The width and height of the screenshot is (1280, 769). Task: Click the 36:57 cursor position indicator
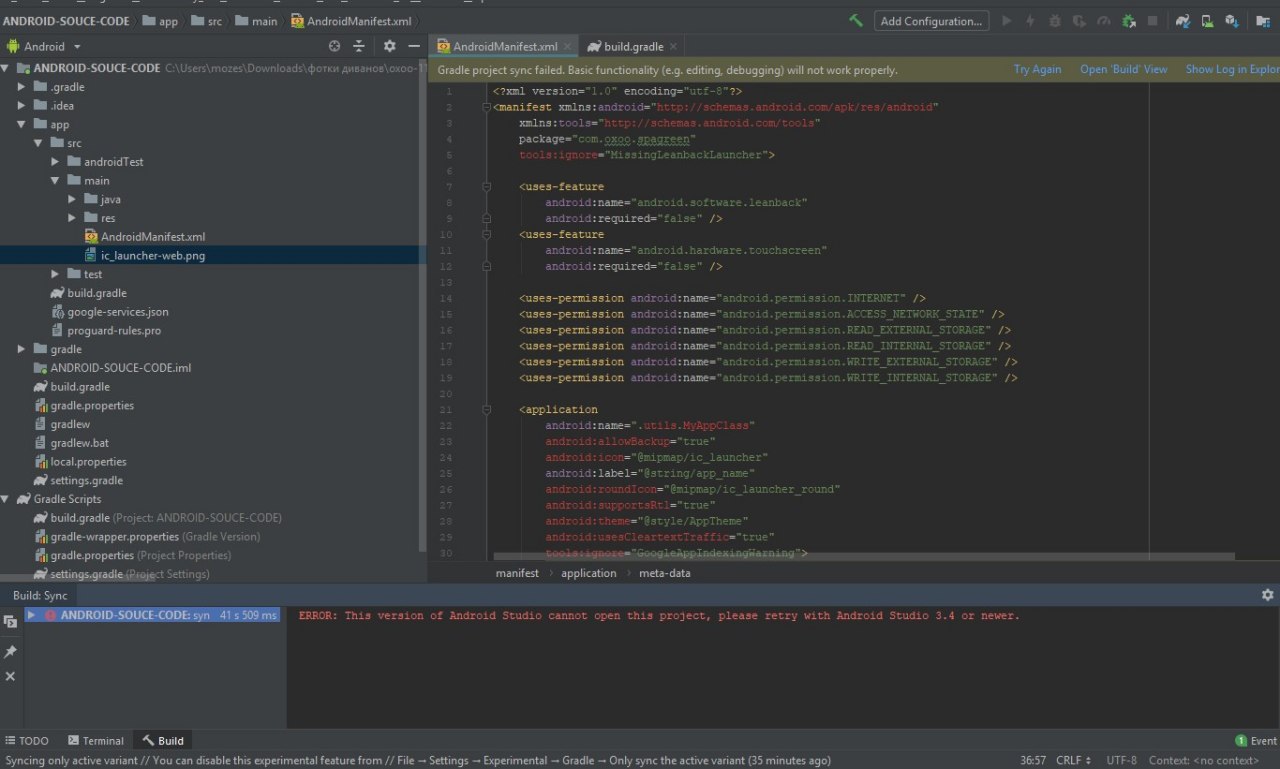point(1033,761)
